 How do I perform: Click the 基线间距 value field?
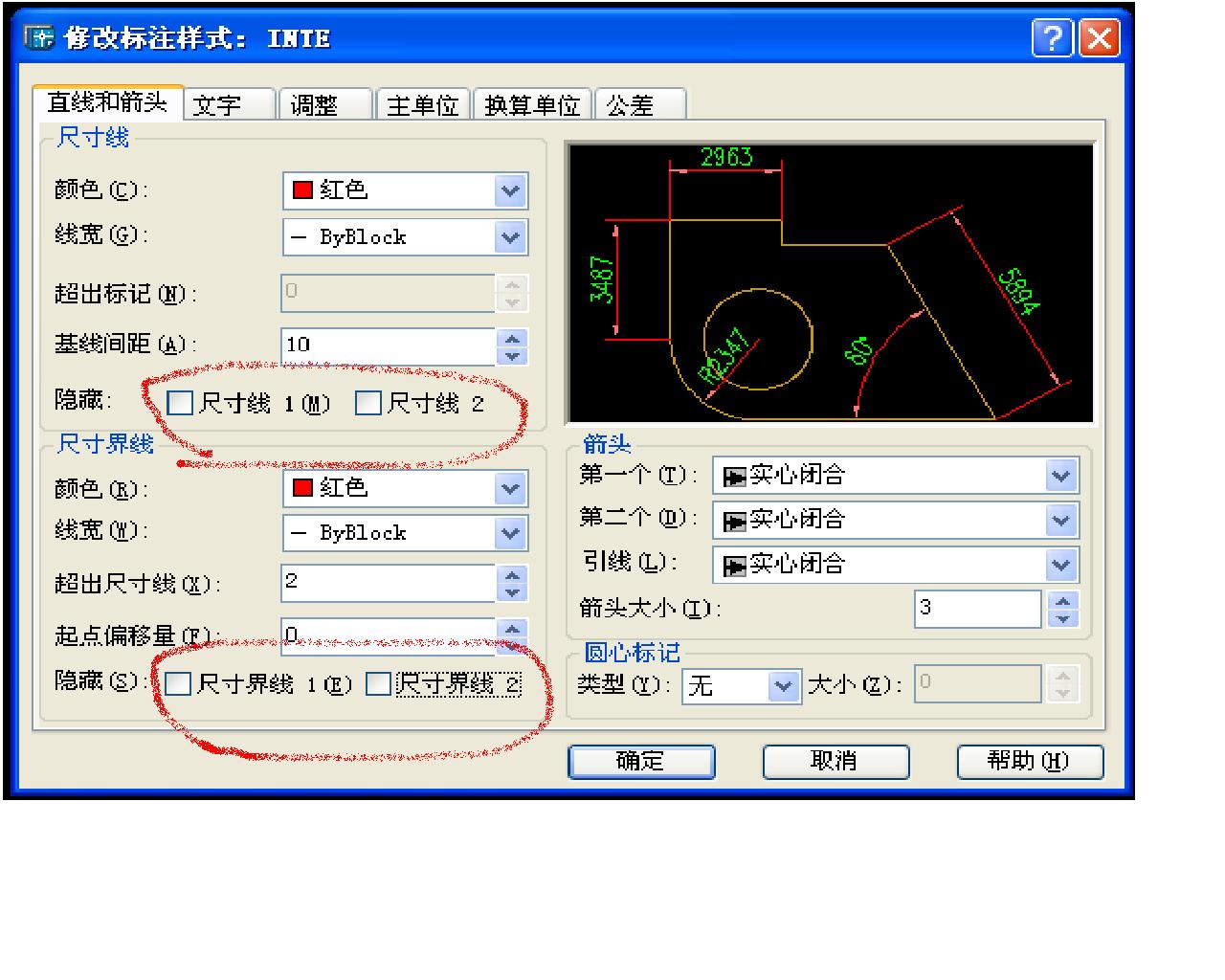pos(388,345)
